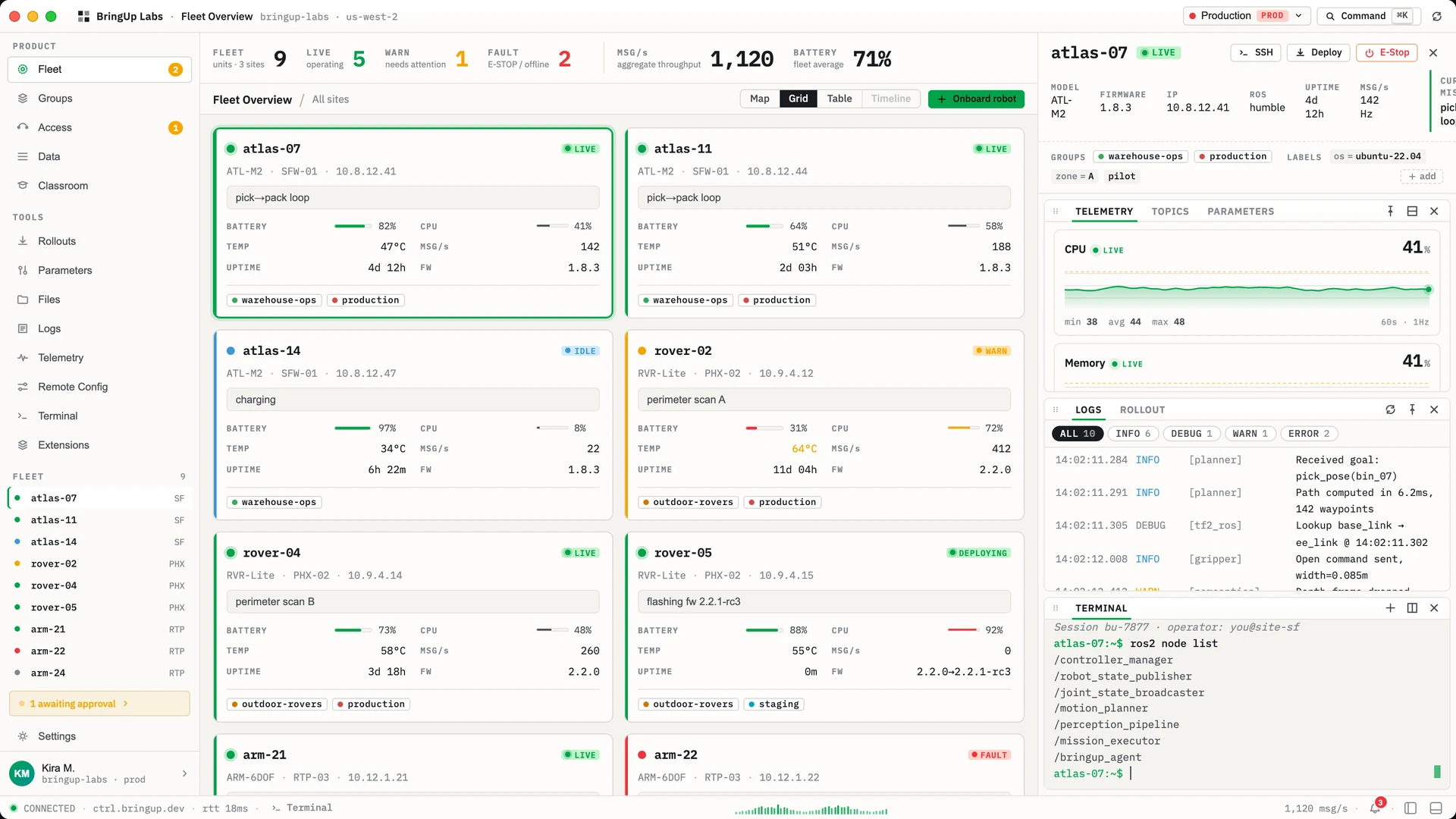Image resolution: width=1456 pixels, height=819 pixels.
Task: Refresh the Logs panel
Action: point(1390,409)
